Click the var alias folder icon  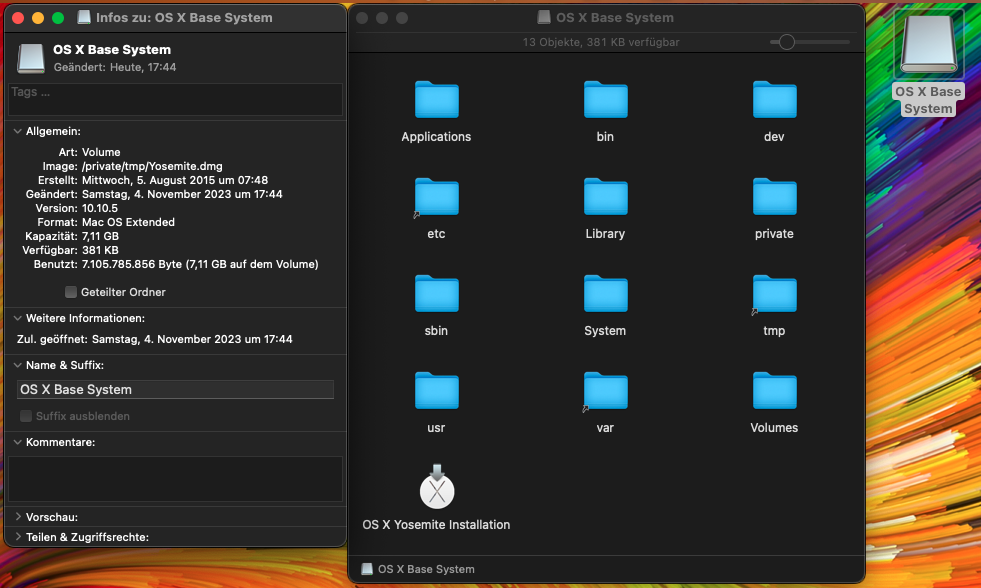[605, 391]
